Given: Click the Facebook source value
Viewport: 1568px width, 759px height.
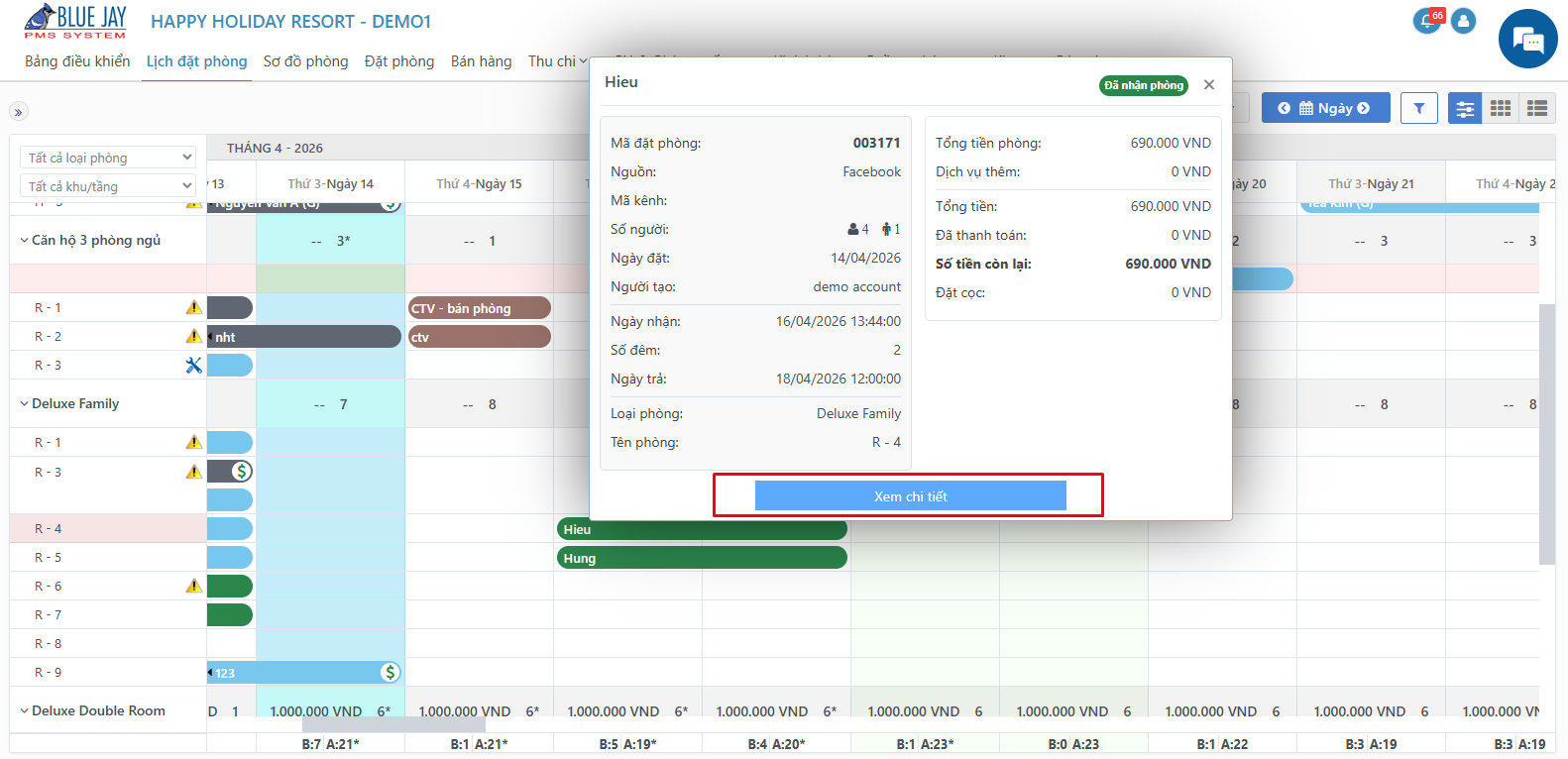Looking at the screenshot, I should tap(872, 171).
